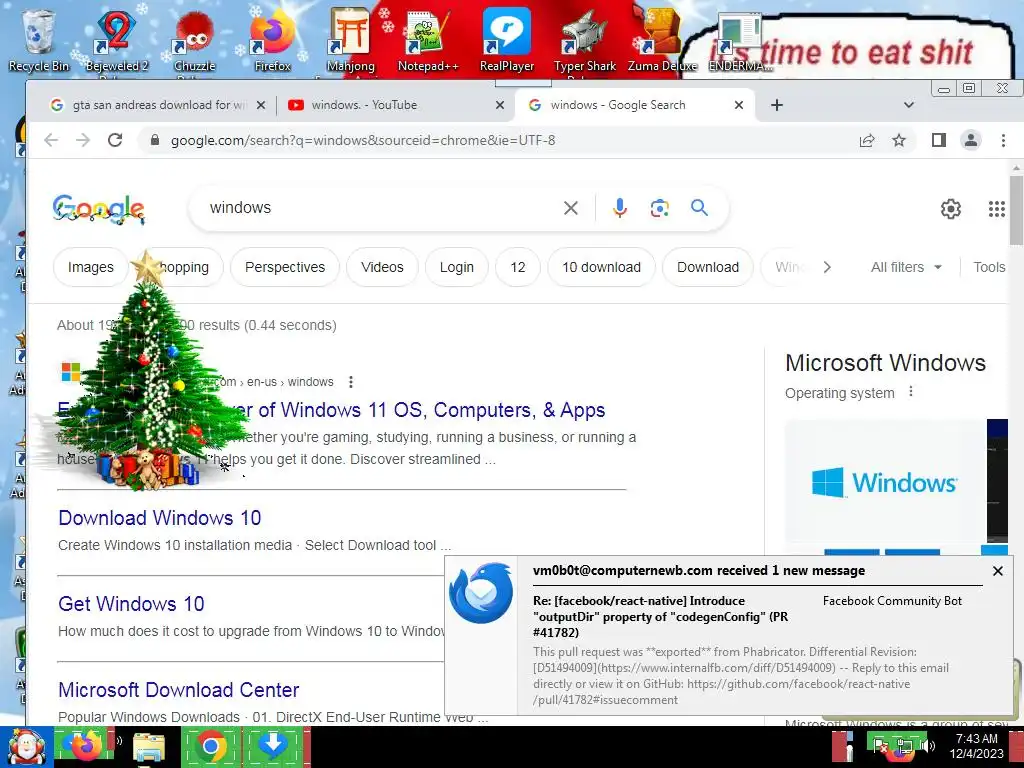This screenshot has width=1024, height=768.
Task: Open File Explorer from the taskbar
Action: [x=148, y=746]
